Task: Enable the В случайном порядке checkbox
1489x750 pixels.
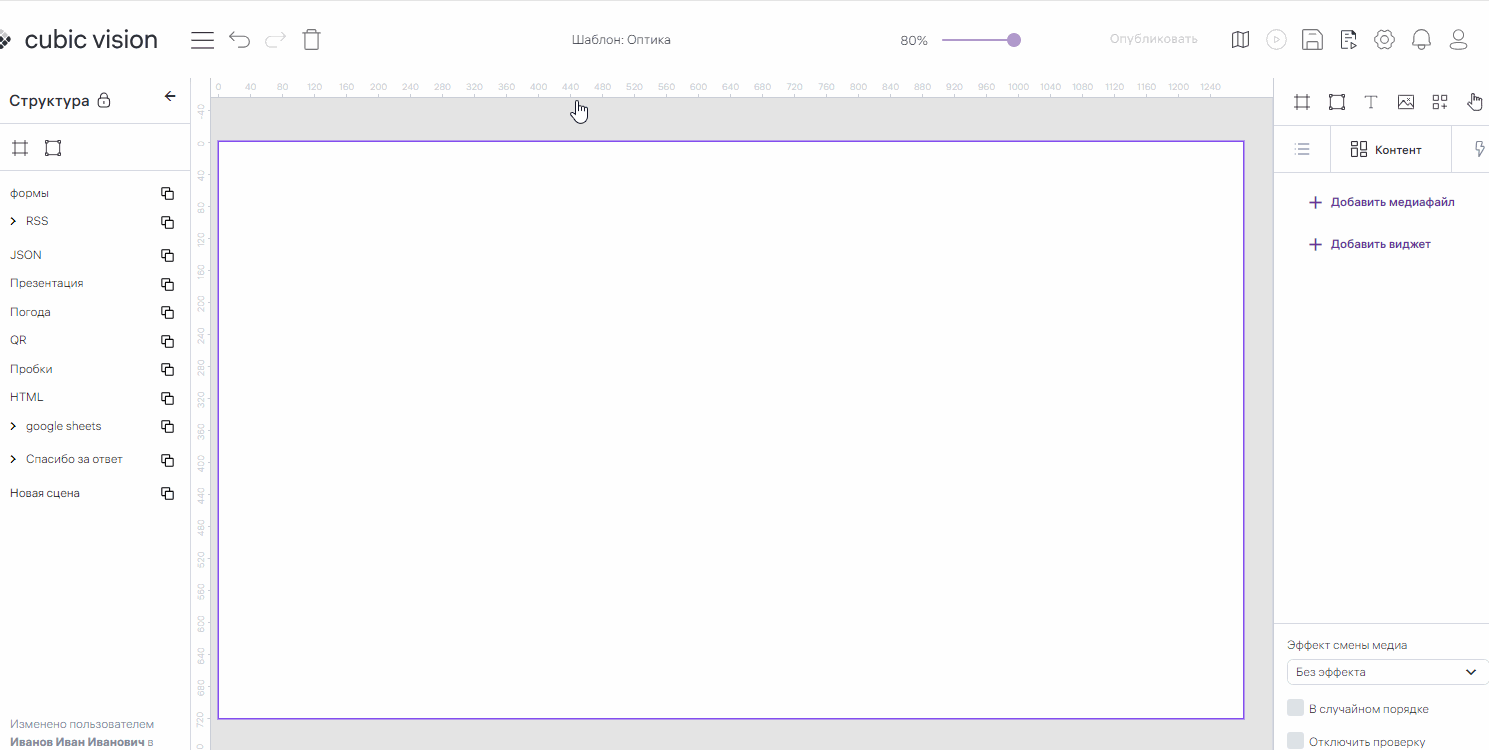Action: pyautogui.click(x=1295, y=708)
